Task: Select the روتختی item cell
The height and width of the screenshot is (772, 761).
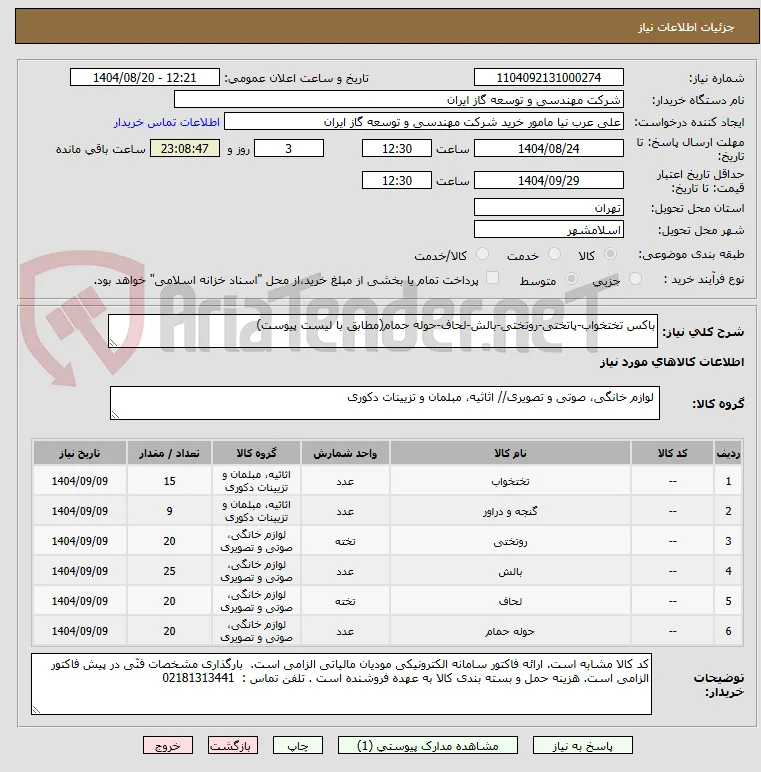Action: click(510, 541)
